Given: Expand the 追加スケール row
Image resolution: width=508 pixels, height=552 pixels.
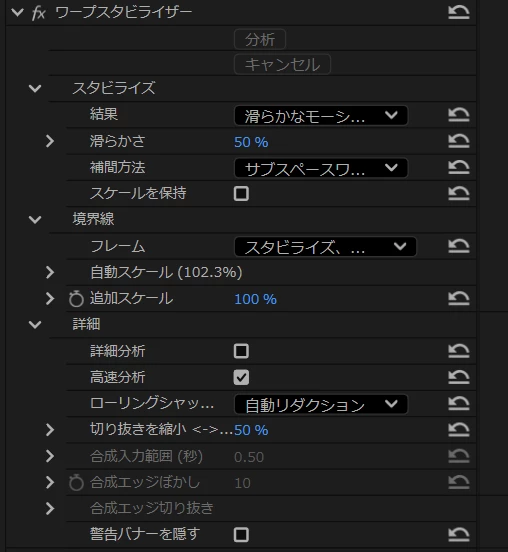Looking at the screenshot, I should 50,299.
